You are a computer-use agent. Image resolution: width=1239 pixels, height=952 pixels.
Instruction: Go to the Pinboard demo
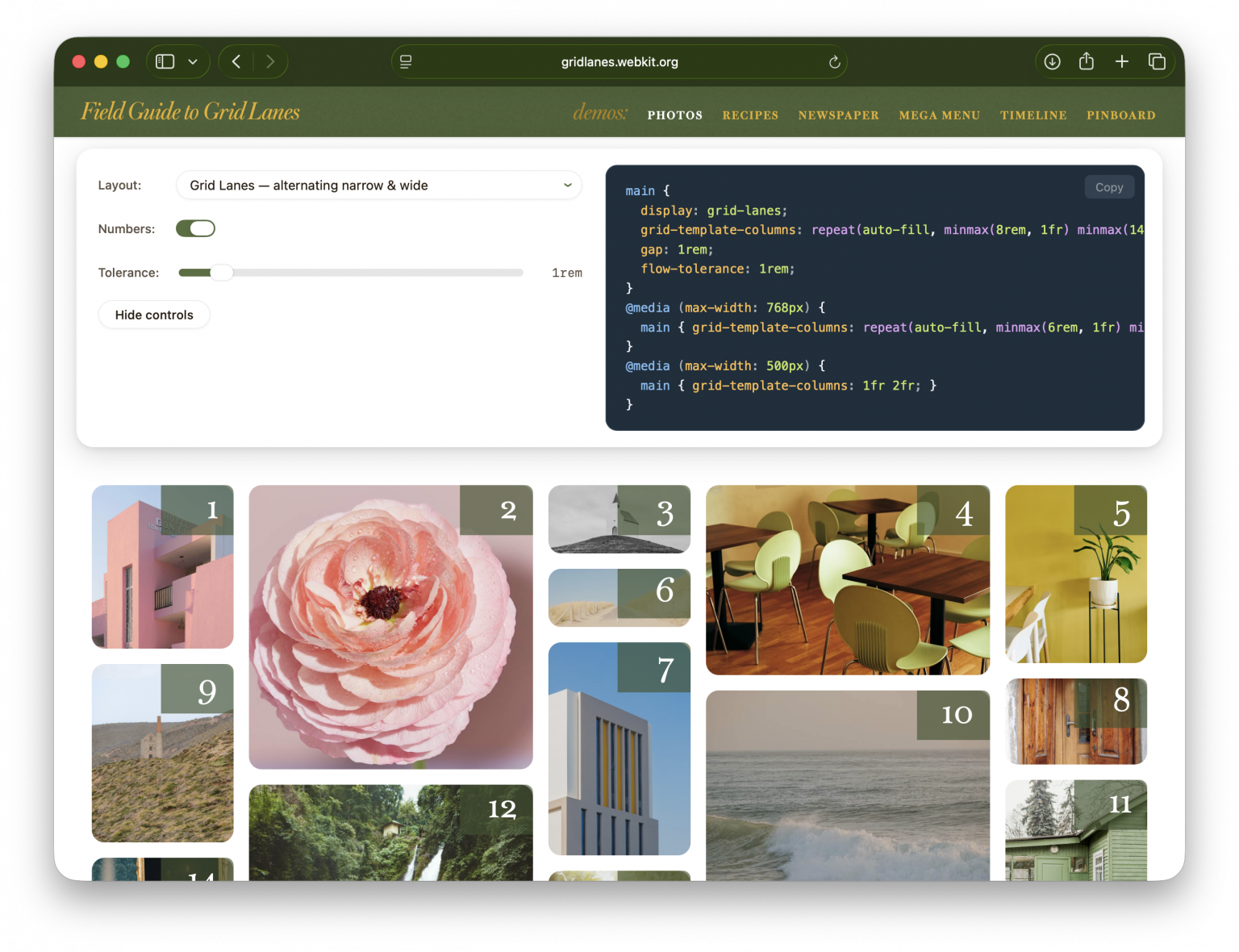pyautogui.click(x=1121, y=115)
